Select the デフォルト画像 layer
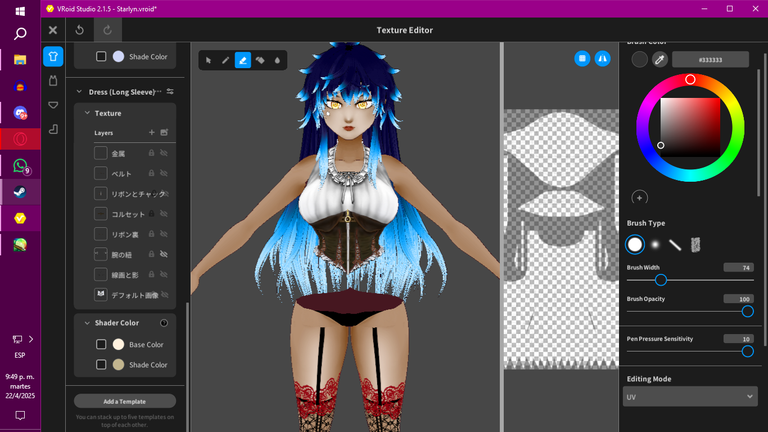The width and height of the screenshot is (768, 432). 134,295
